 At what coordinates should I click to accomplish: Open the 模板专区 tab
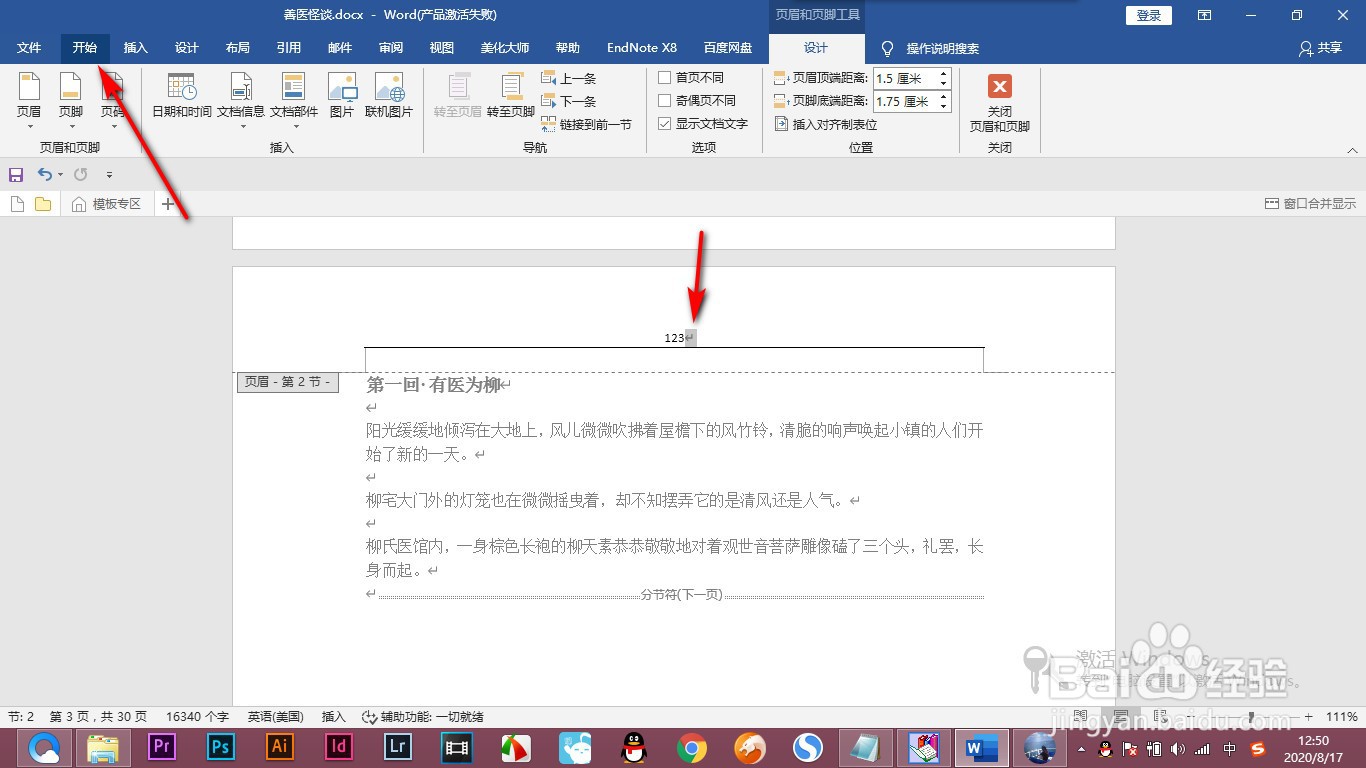coord(106,204)
